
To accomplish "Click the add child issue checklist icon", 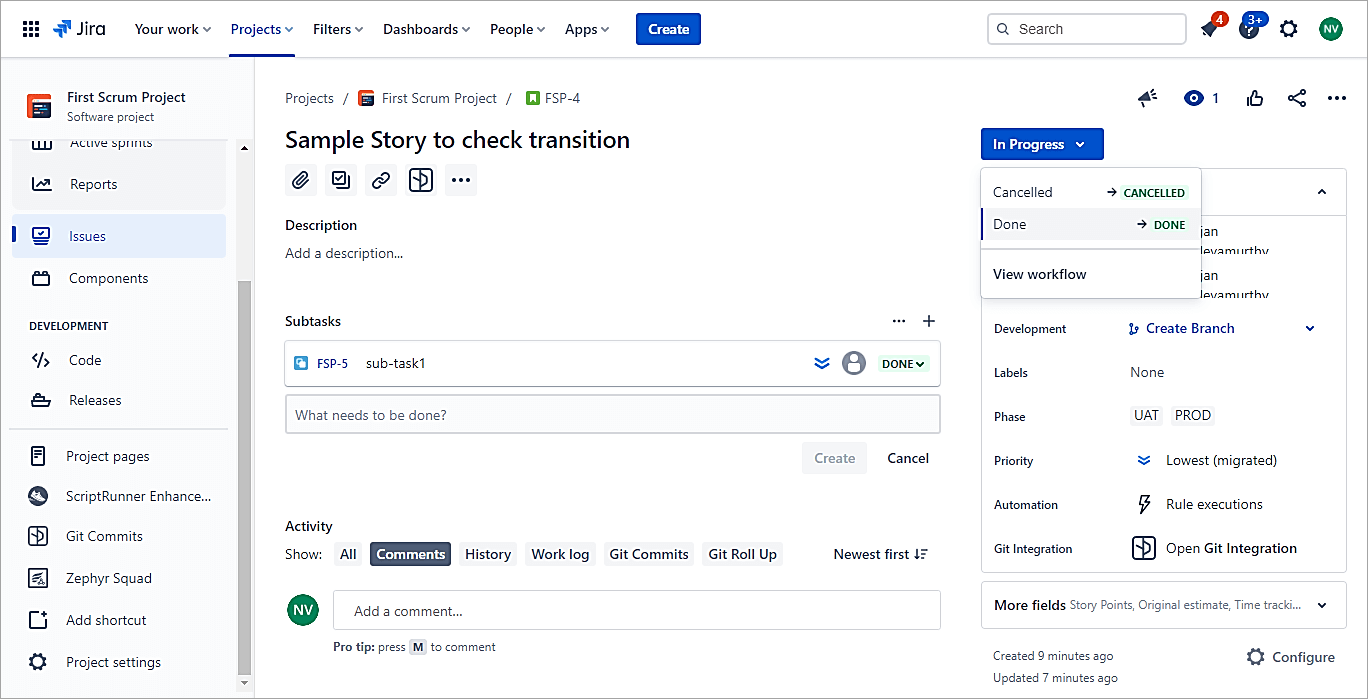I will click(341, 180).
